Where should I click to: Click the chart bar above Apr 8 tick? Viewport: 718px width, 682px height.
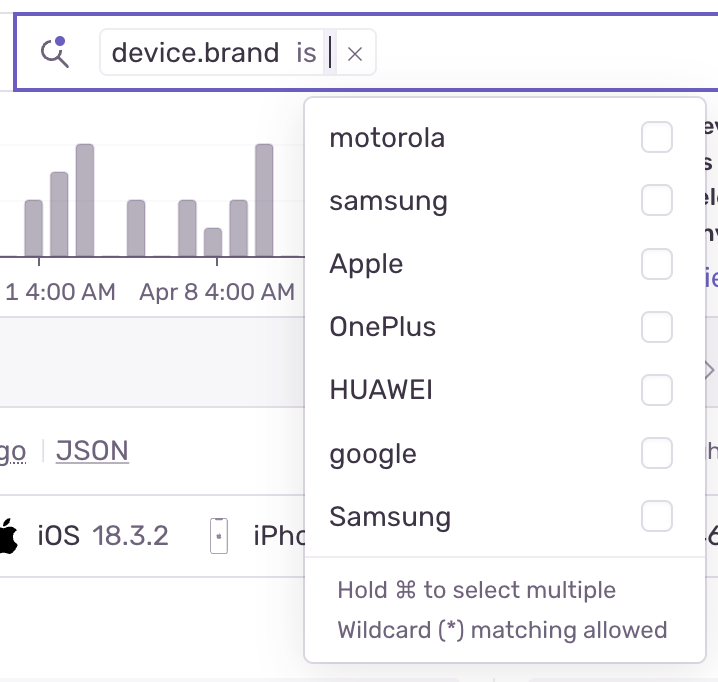pyautogui.click(x=213, y=242)
